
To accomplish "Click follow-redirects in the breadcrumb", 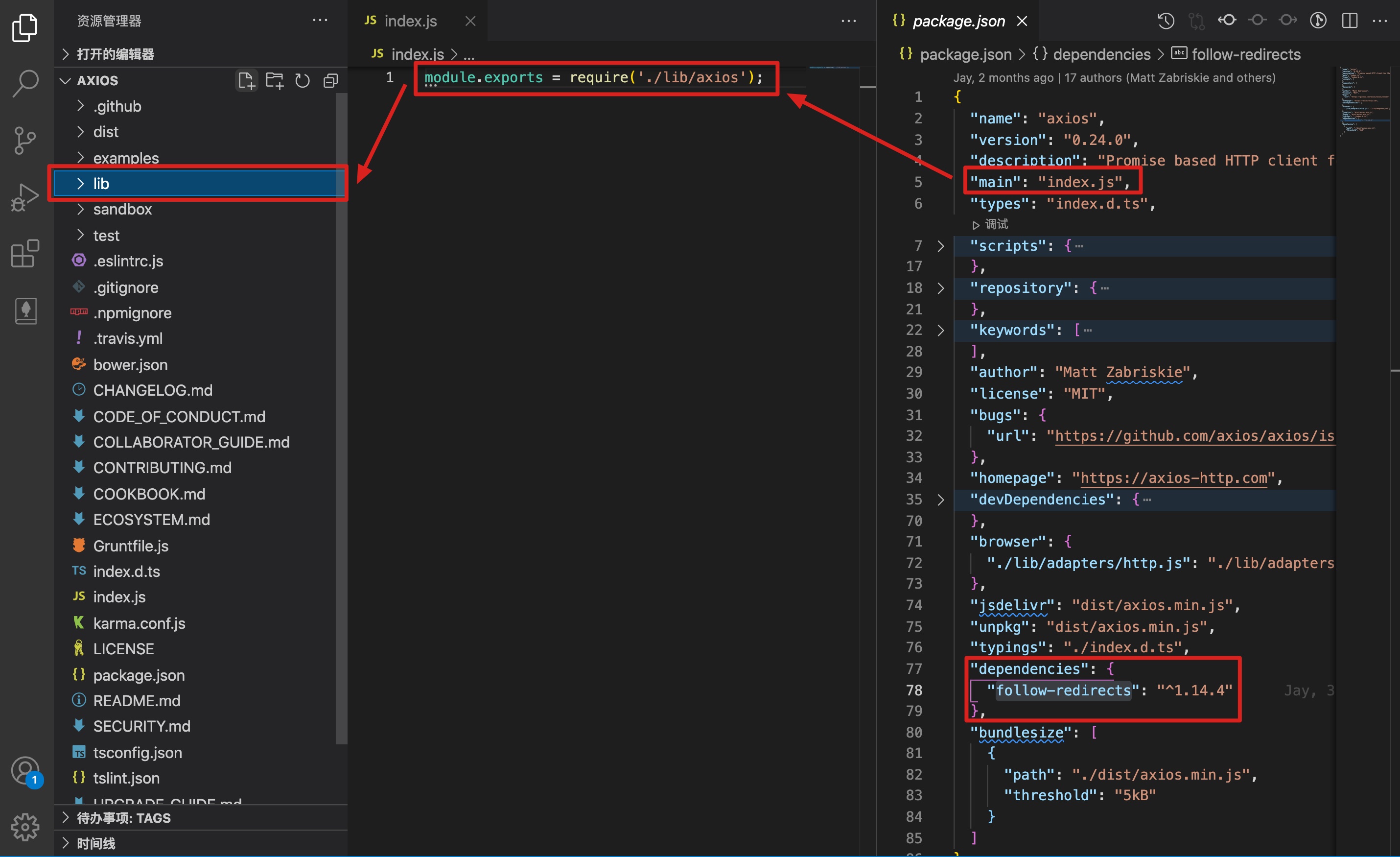I will pos(1236,54).
